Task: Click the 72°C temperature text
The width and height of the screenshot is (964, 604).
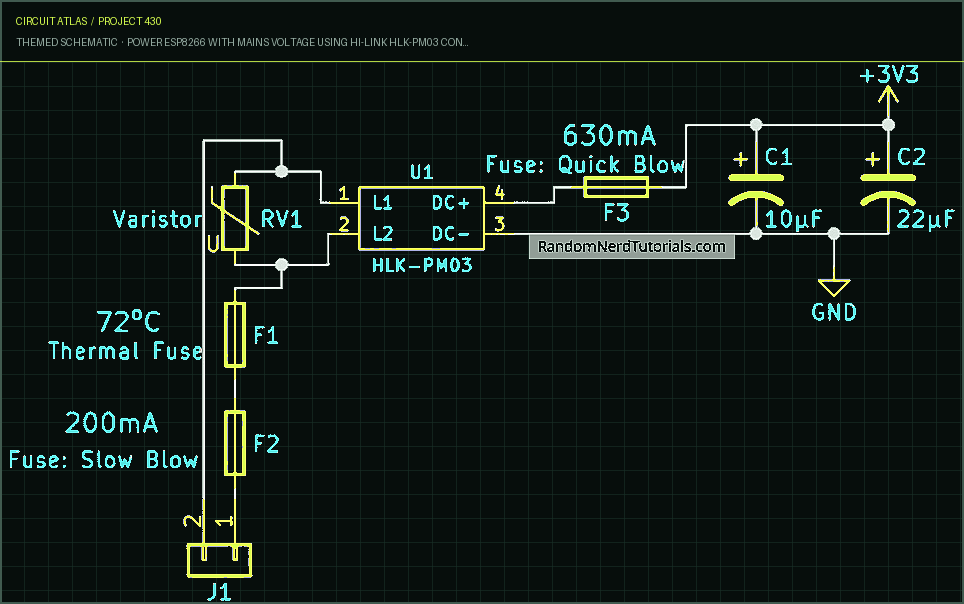Action: [128, 322]
